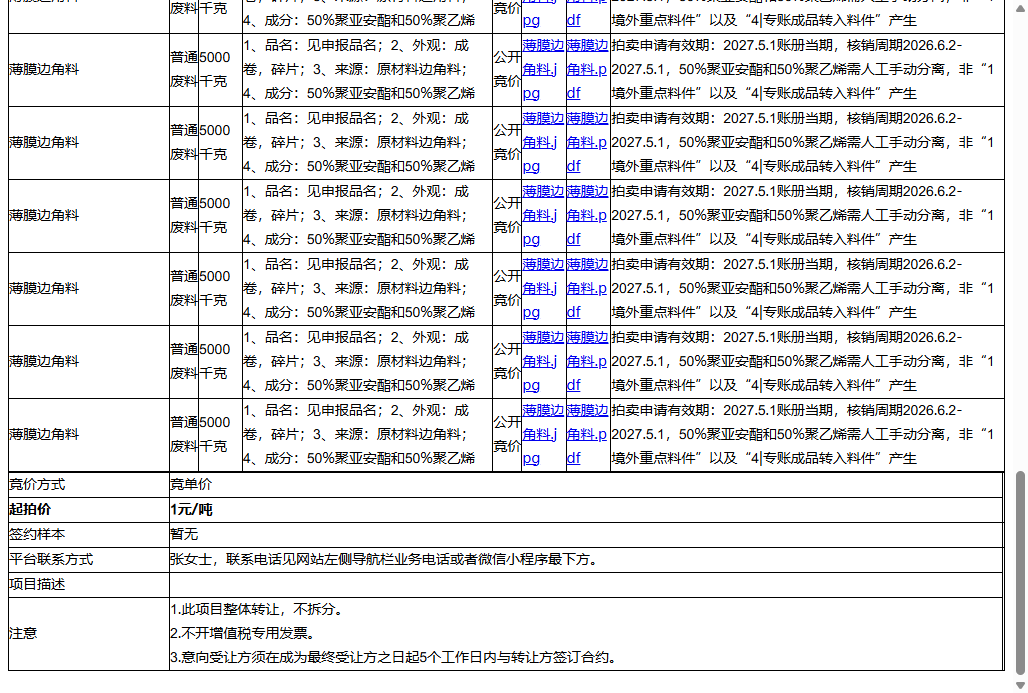Click the 项目描述 label cell
The image size is (1028, 693).
[x=89, y=584]
